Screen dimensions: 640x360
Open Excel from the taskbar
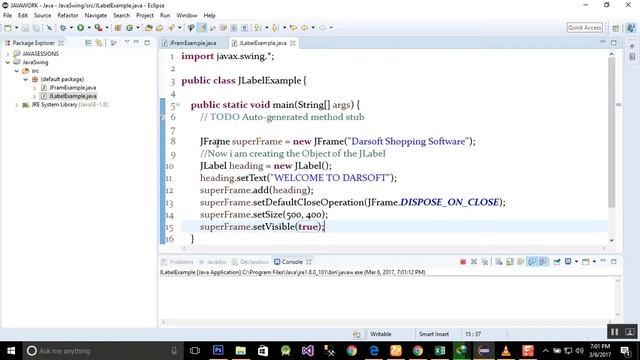[x=440, y=351]
